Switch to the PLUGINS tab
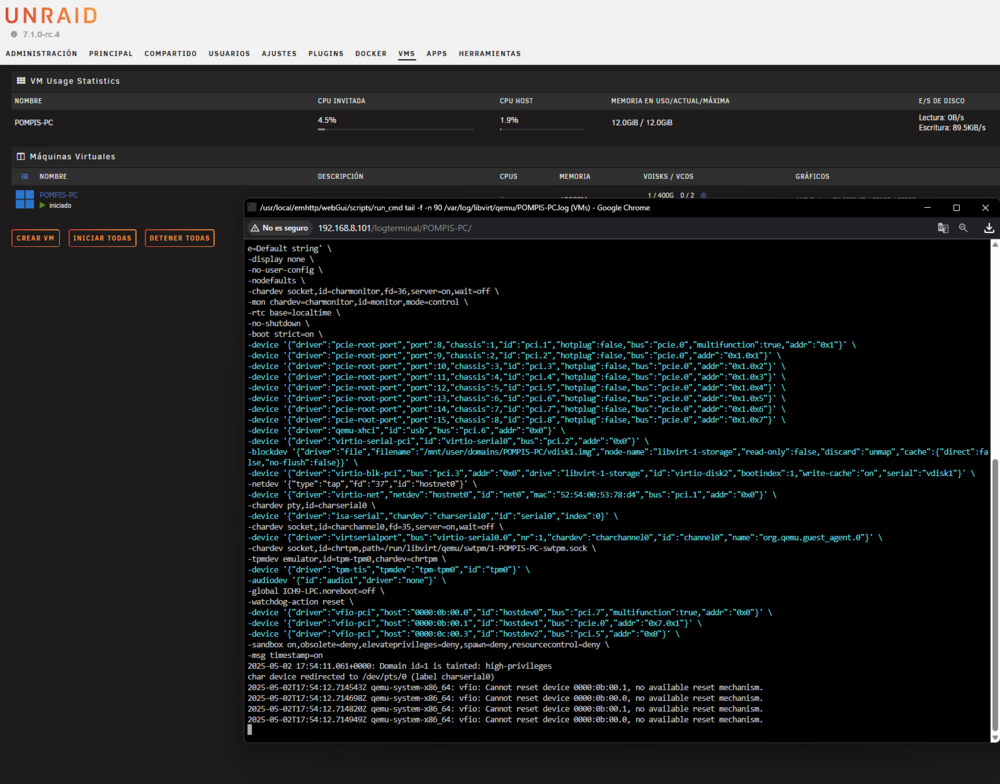The image size is (1000, 784). click(326, 54)
